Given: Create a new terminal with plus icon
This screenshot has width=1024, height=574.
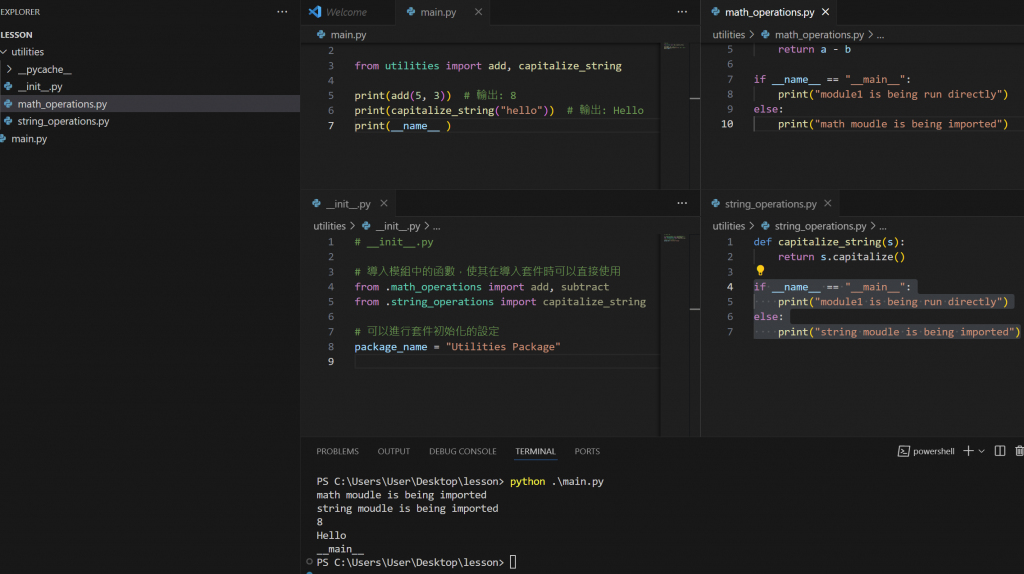Looking at the screenshot, I should 968,451.
